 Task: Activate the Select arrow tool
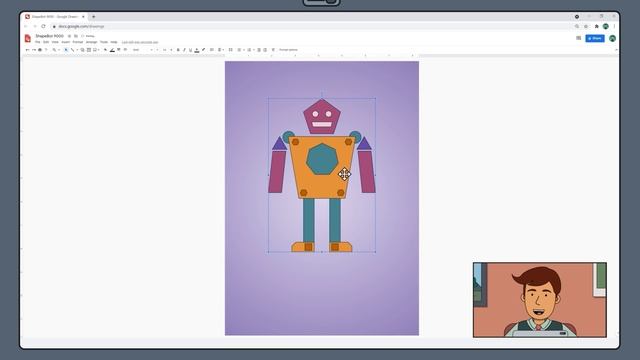[66, 50]
